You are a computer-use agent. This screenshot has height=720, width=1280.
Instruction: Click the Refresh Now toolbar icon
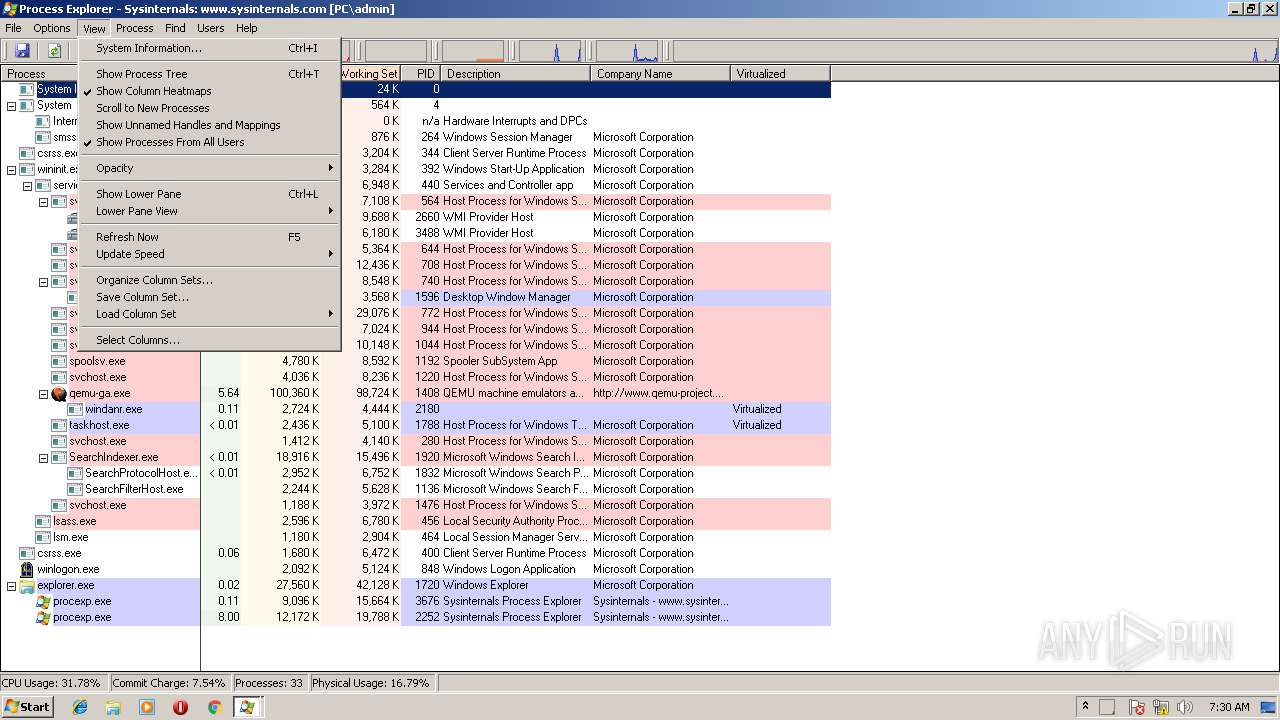pos(54,50)
